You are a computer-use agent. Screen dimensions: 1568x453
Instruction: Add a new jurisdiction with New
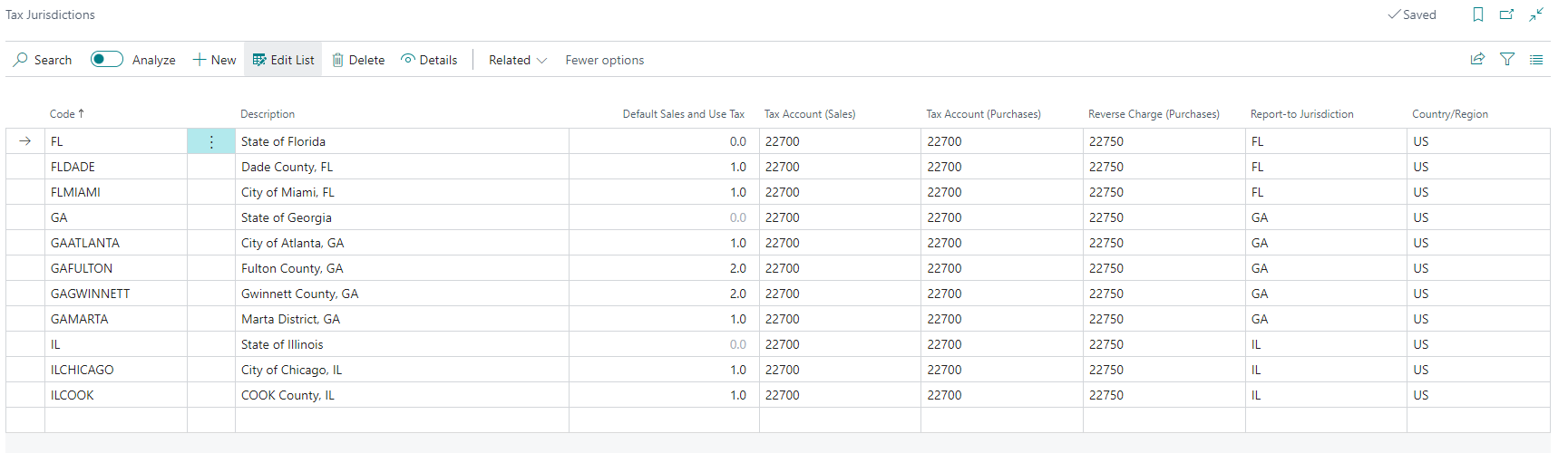(214, 60)
